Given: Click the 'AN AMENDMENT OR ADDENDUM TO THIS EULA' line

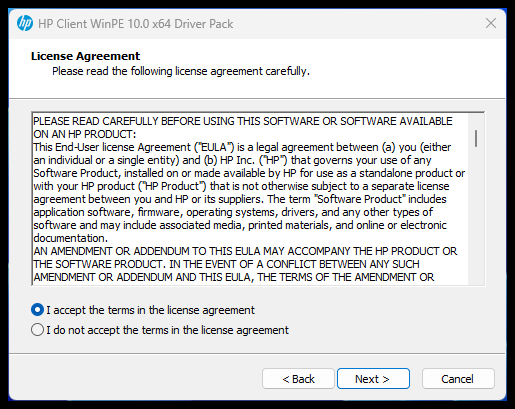Looking at the screenshot, I should pos(245,251).
